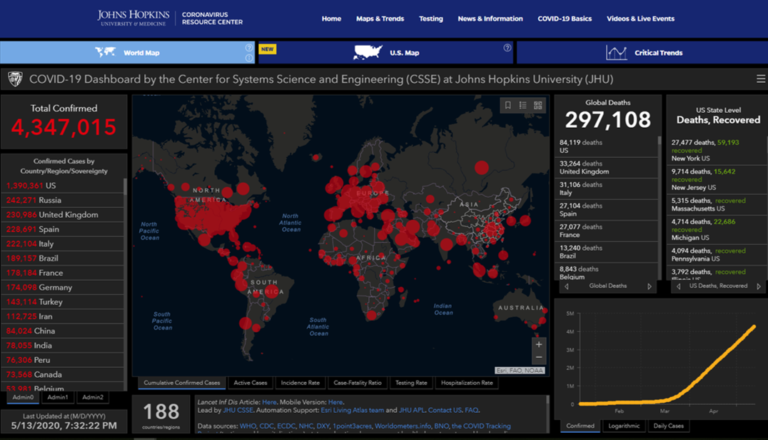Show the map legend list icon

point(523,105)
